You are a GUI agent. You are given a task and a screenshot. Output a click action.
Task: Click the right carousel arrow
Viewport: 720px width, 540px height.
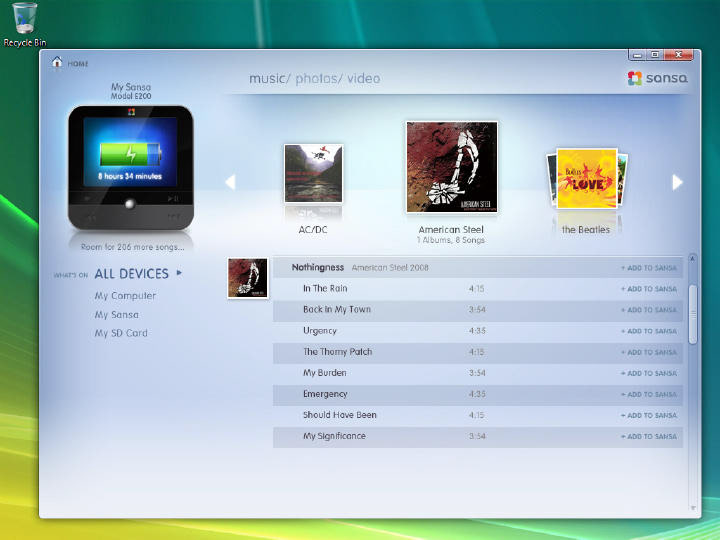coord(677,182)
